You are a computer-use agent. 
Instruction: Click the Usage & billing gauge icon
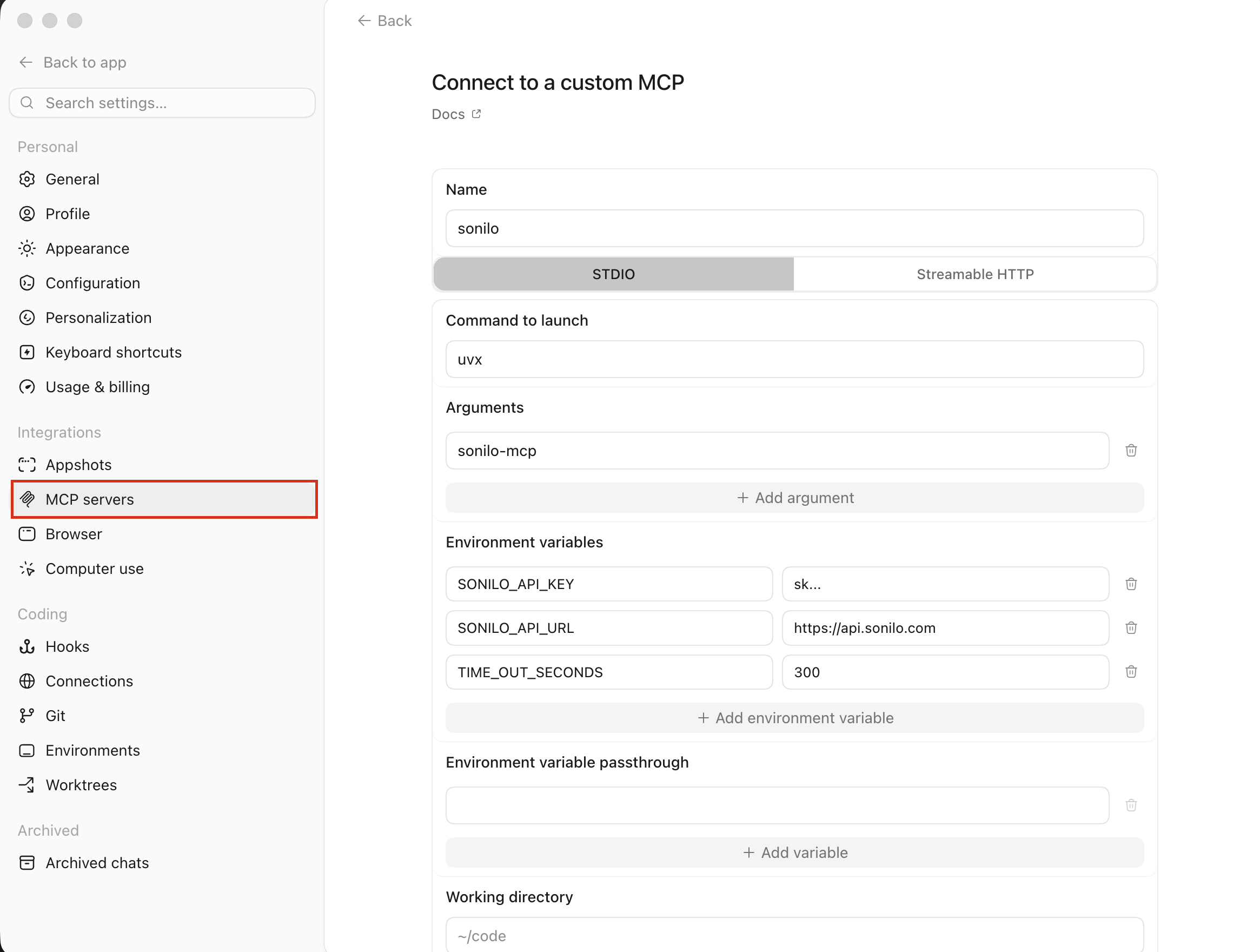[27, 387]
